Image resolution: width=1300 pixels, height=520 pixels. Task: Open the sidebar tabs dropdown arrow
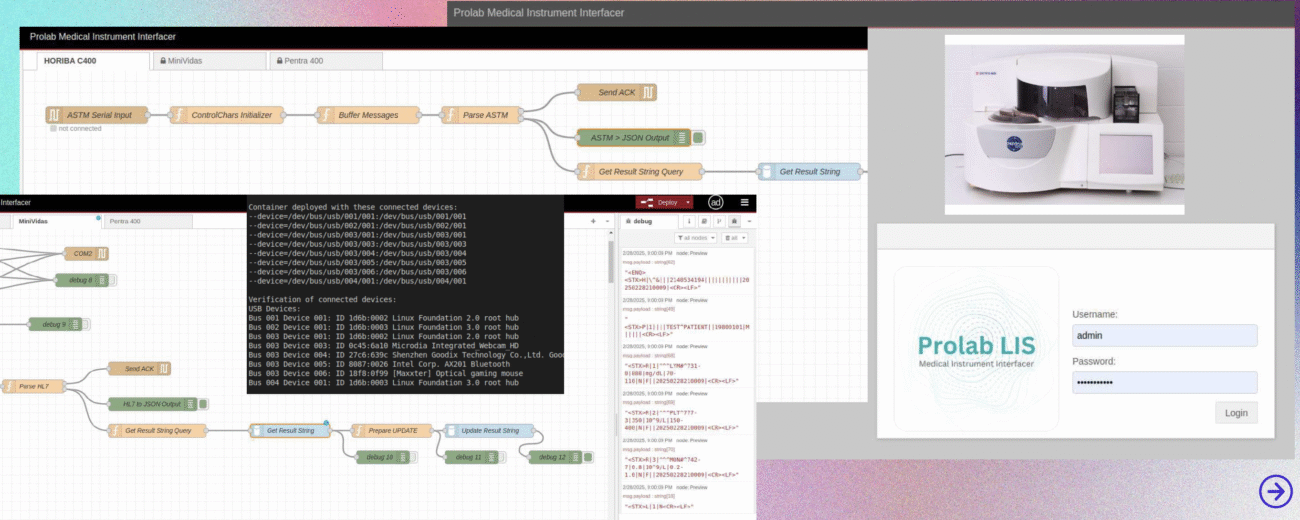[x=749, y=220]
